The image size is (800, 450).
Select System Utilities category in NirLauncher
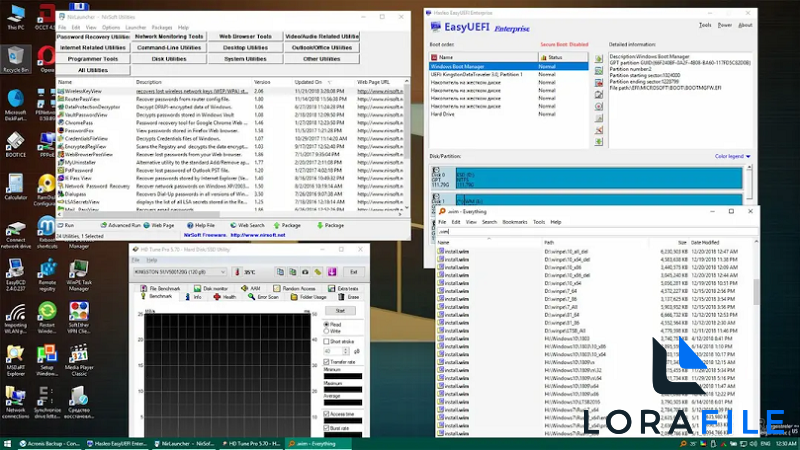click(245, 59)
